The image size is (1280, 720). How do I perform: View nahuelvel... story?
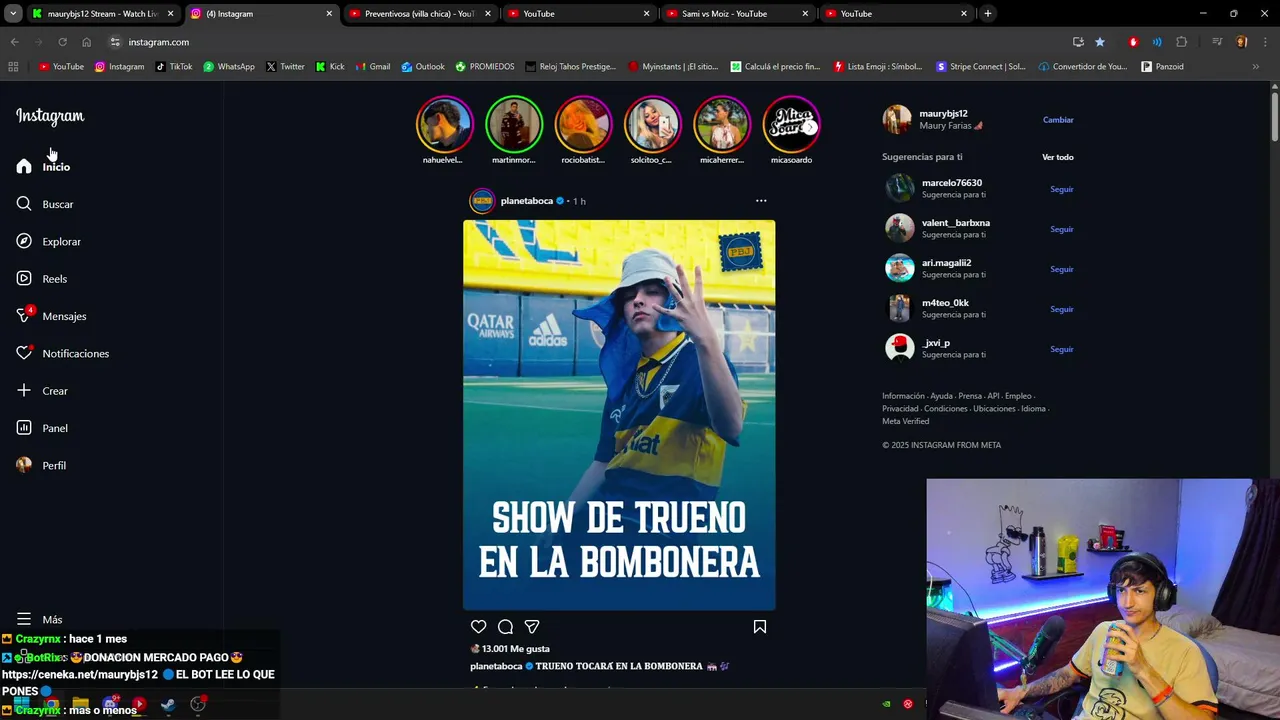[x=444, y=124]
